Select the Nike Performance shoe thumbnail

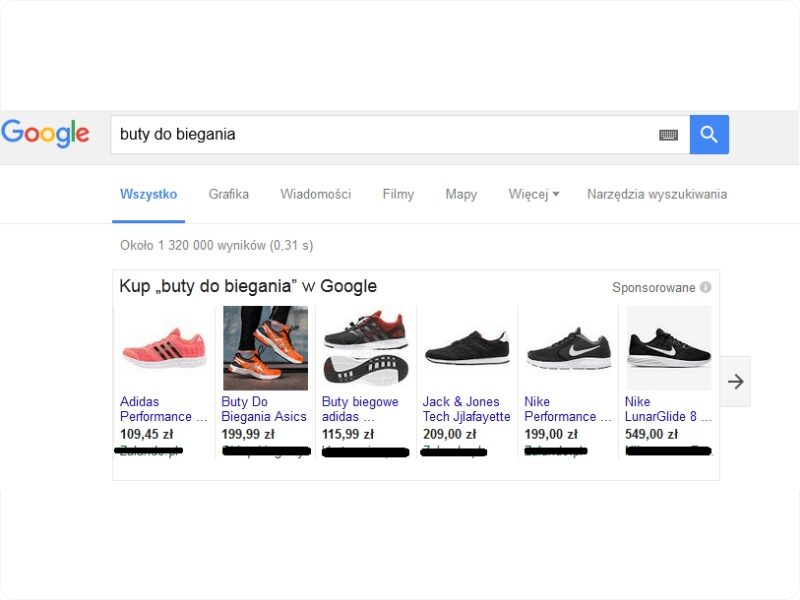pyautogui.click(x=568, y=347)
